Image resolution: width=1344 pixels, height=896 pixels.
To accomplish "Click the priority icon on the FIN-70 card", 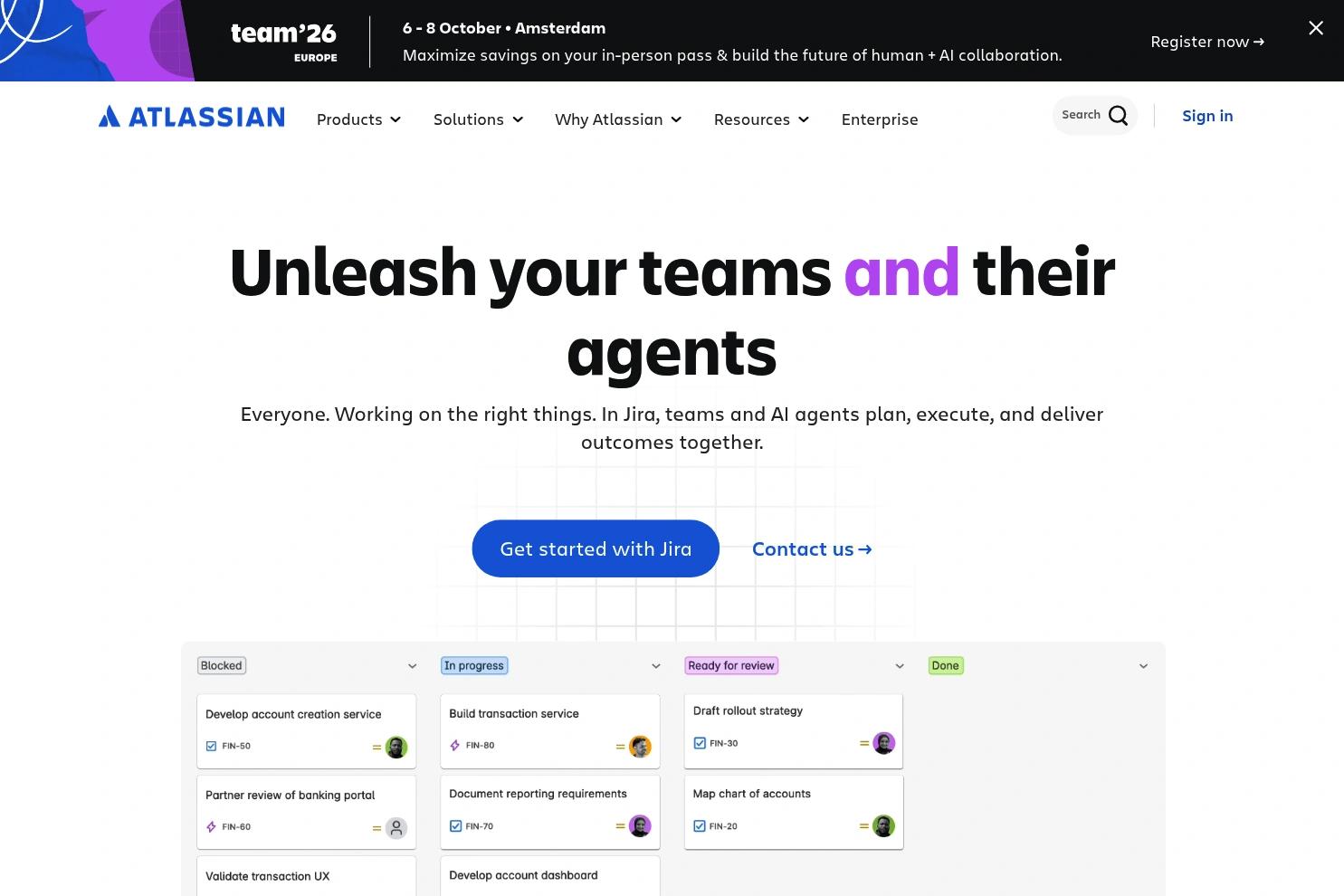I will [x=621, y=826].
